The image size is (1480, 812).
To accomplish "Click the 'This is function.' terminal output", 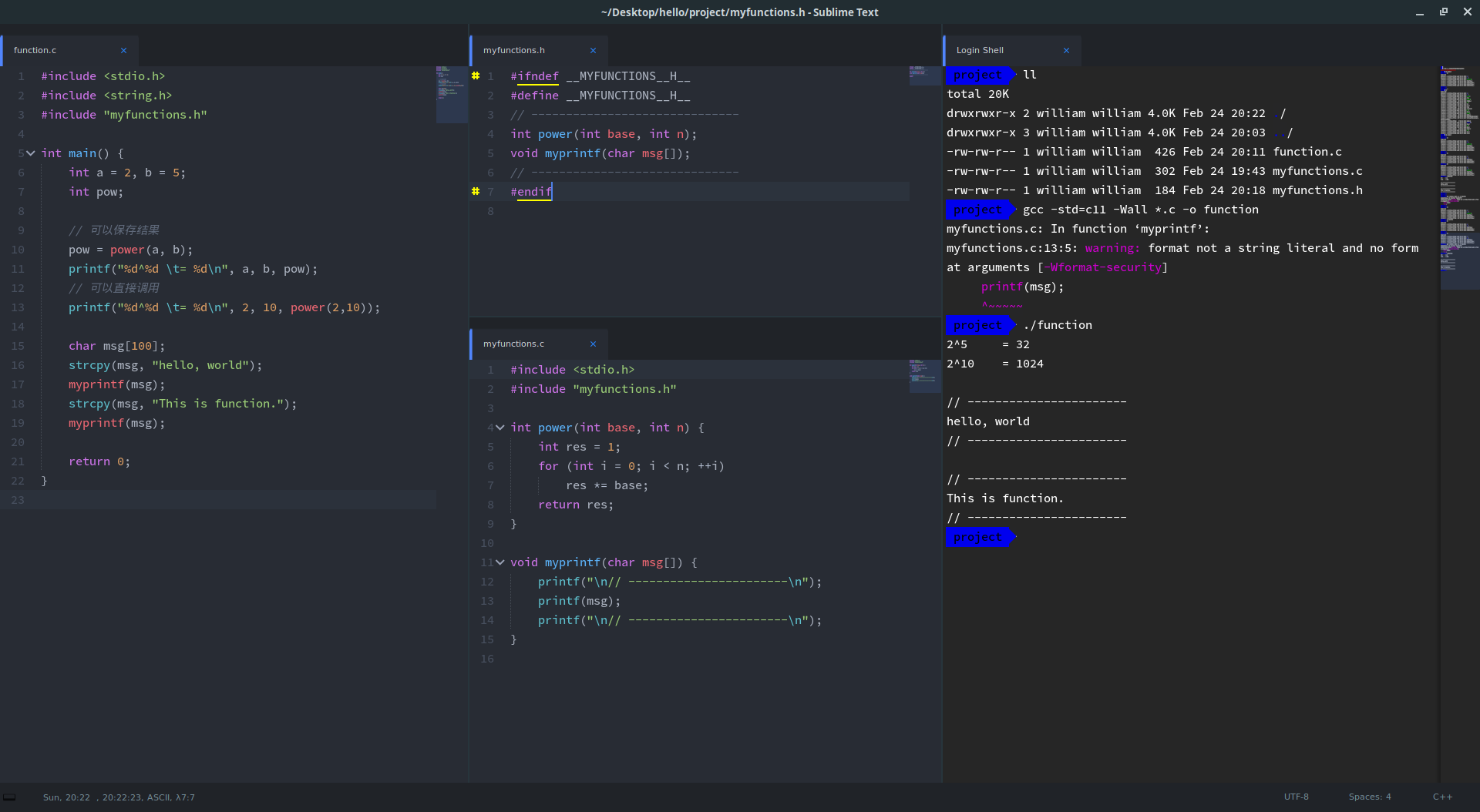I will (1004, 498).
